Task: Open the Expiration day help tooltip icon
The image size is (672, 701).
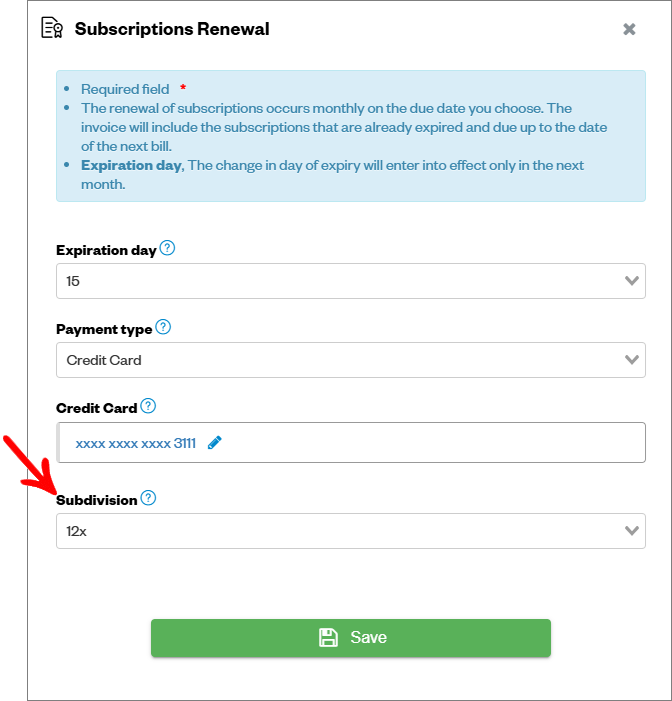Action: [x=167, y=248]
